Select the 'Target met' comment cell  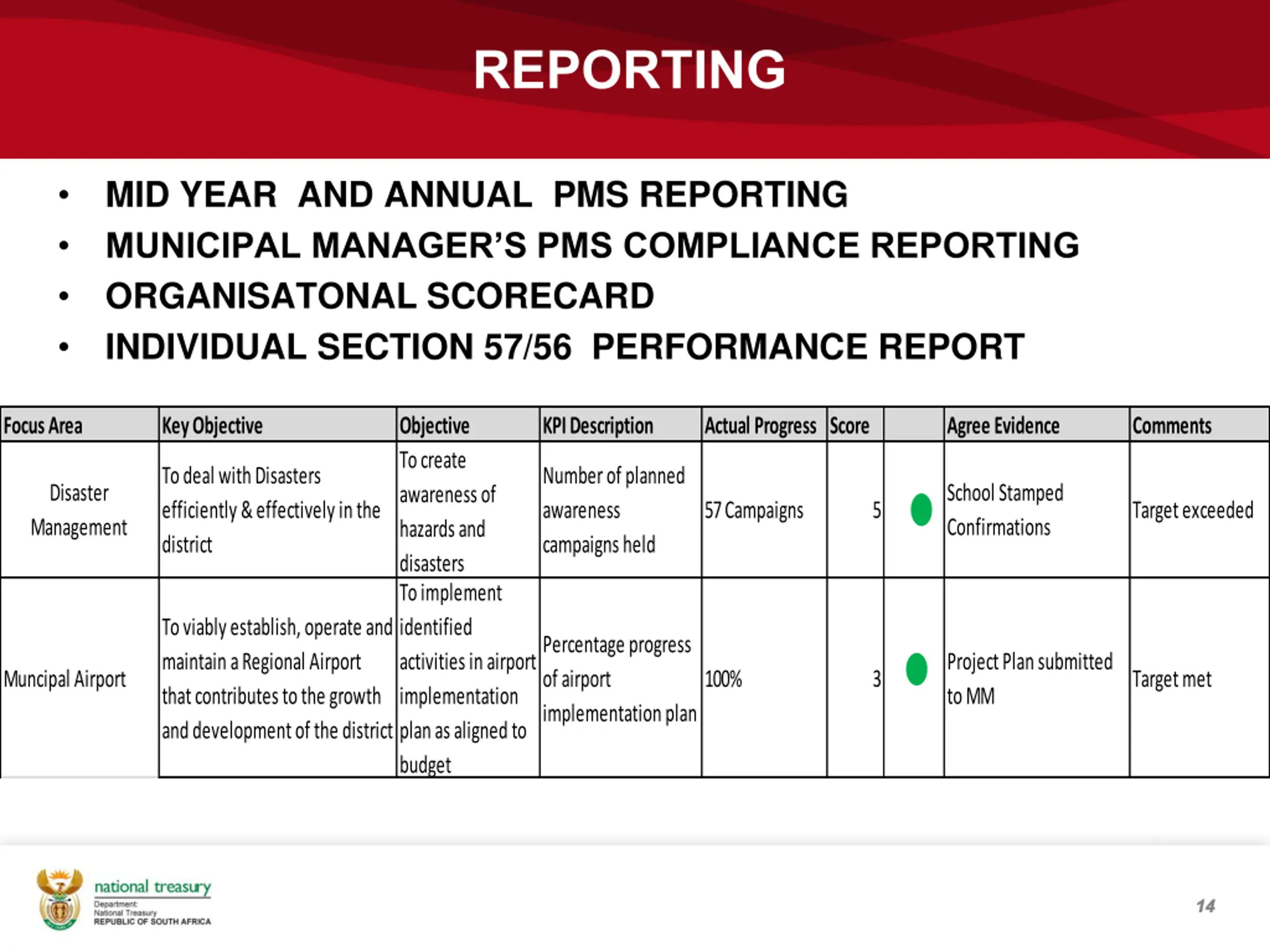click(x=1199, y=678)
